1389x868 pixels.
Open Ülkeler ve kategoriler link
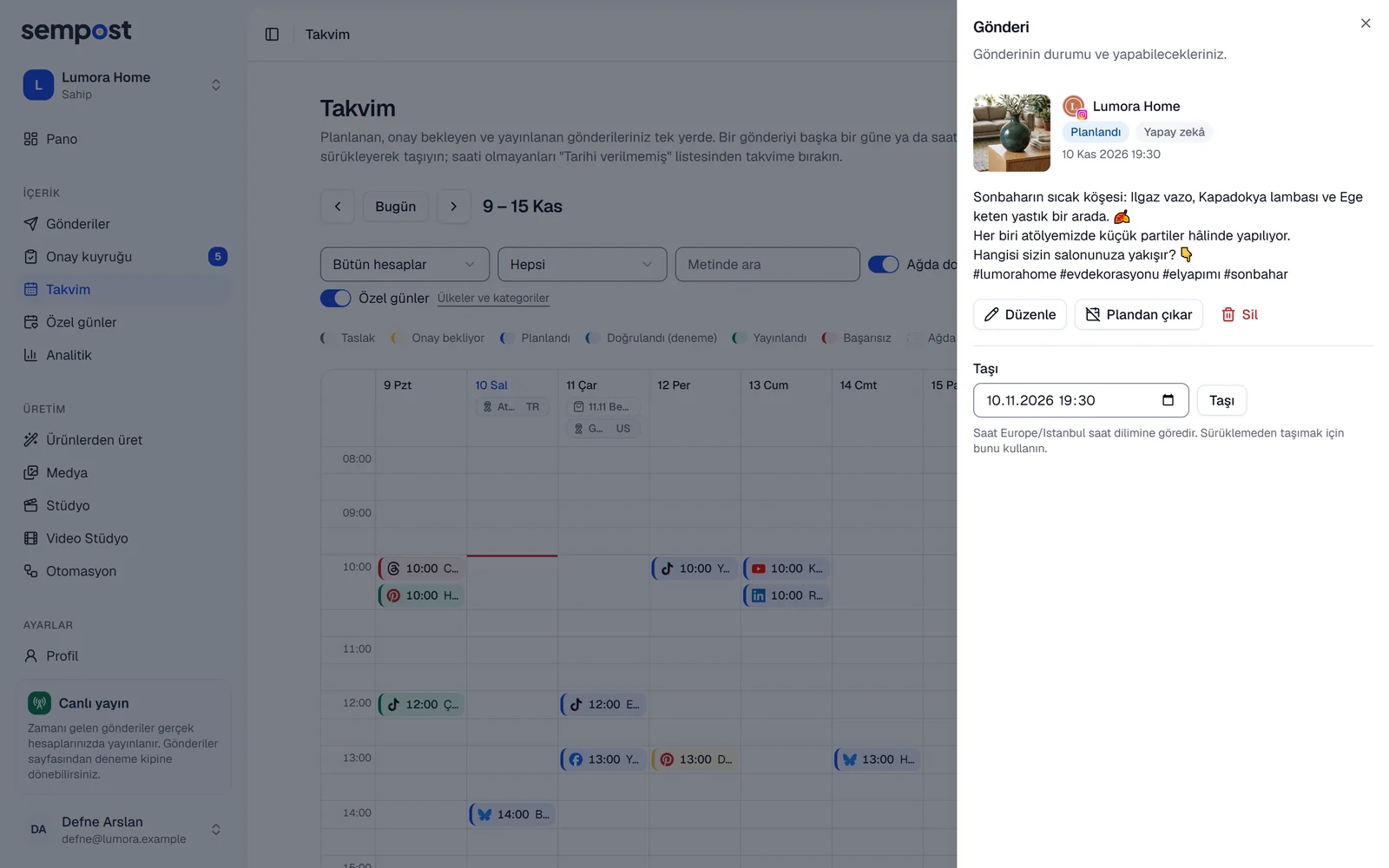click(x=493, y=298)
